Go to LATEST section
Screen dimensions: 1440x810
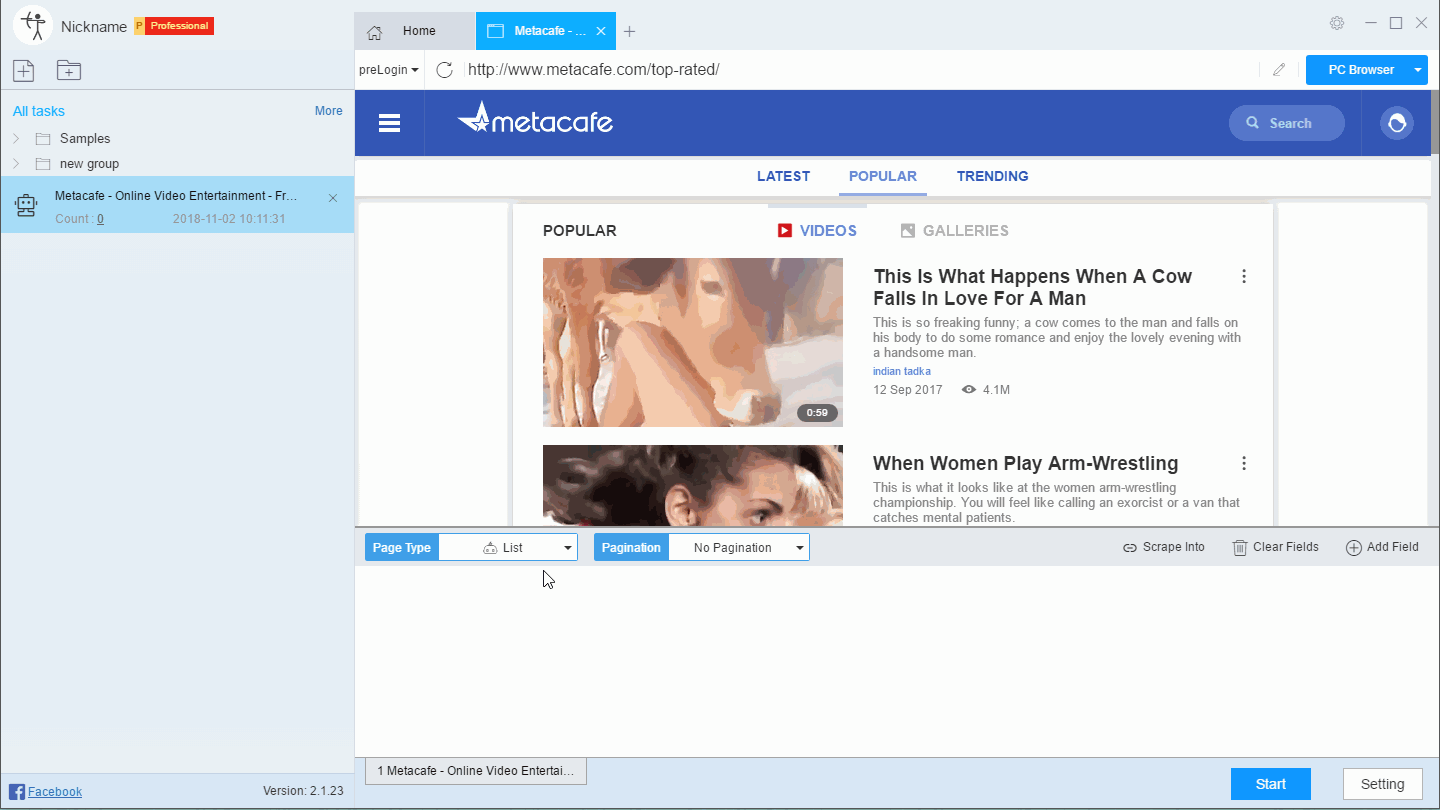pos(783,176)
